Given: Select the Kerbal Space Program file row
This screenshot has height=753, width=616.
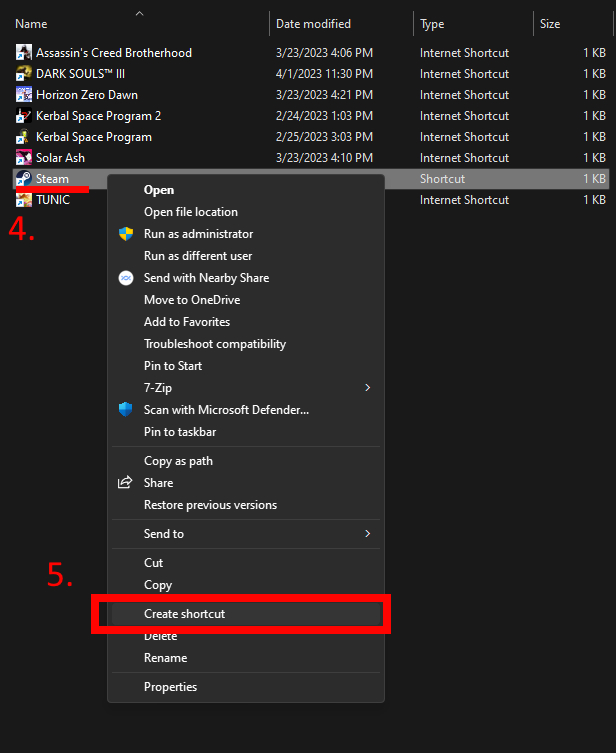Looking at the screenshot, I should (94, 137).
